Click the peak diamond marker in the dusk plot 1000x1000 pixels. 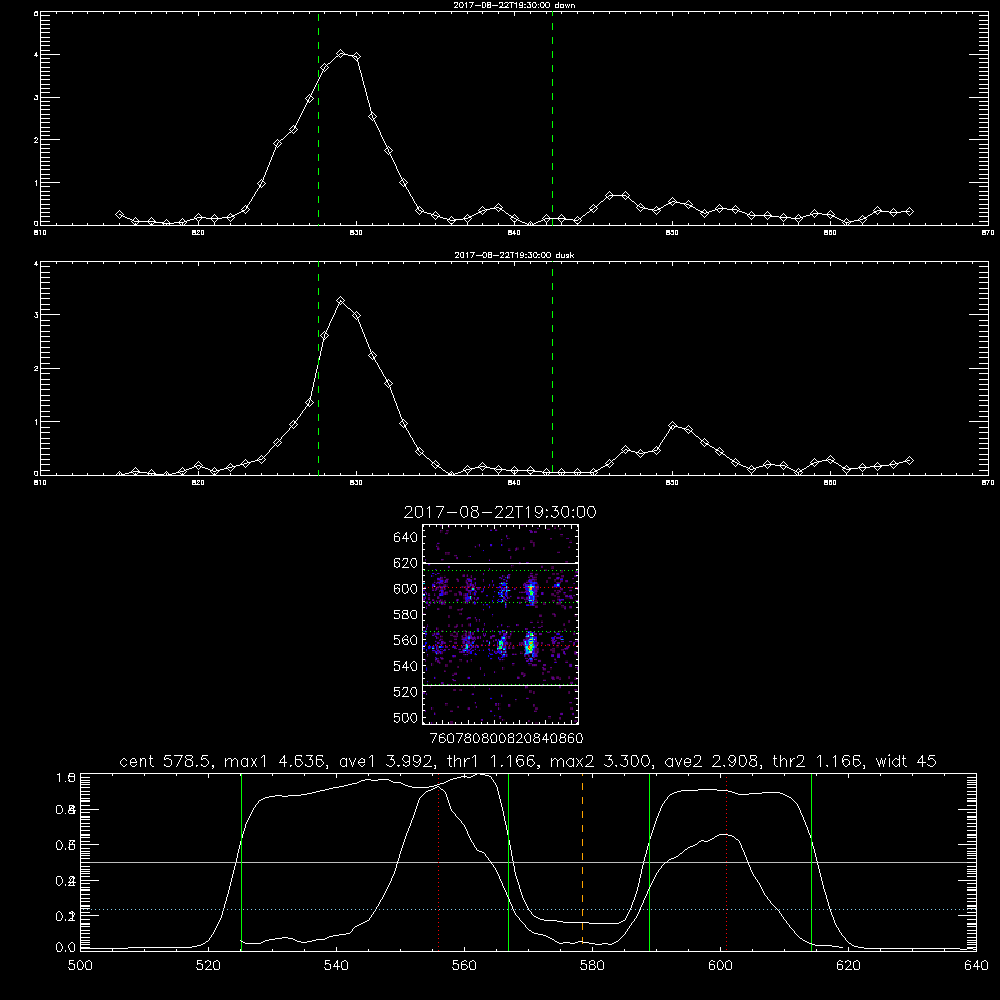point(341,300)
